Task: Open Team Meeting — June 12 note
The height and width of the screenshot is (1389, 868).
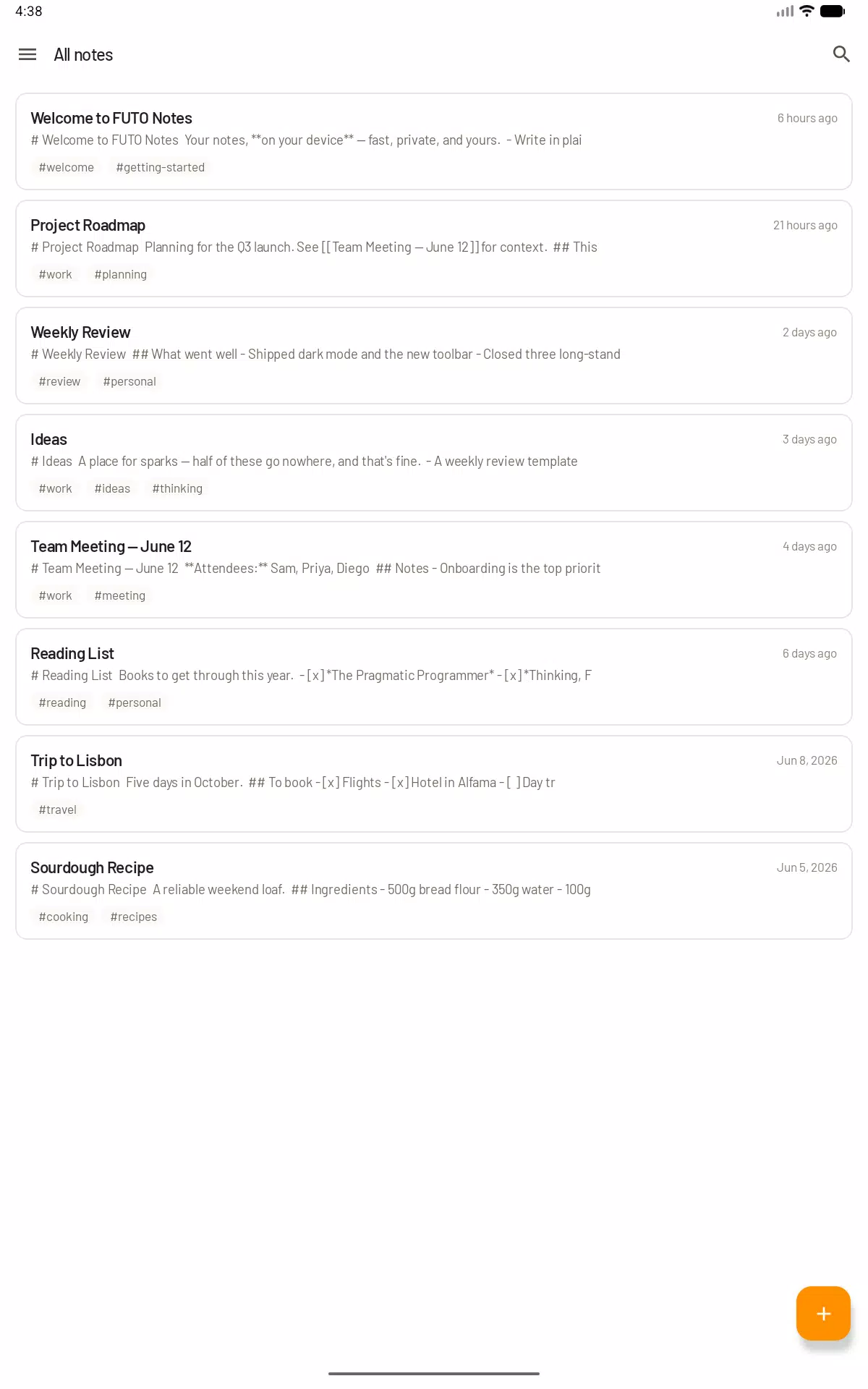Action: [x=434, y=569]
